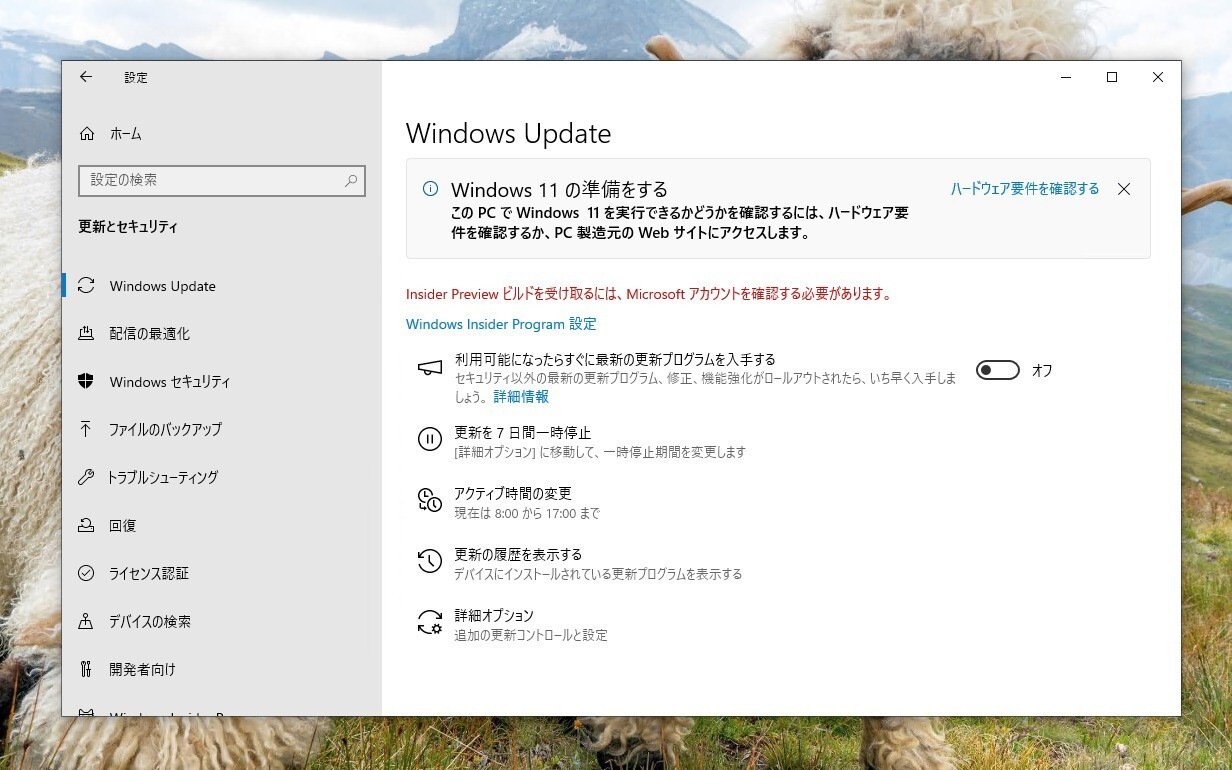
Task: Open Windows Insider Program 設定 link
Action: 501,324
